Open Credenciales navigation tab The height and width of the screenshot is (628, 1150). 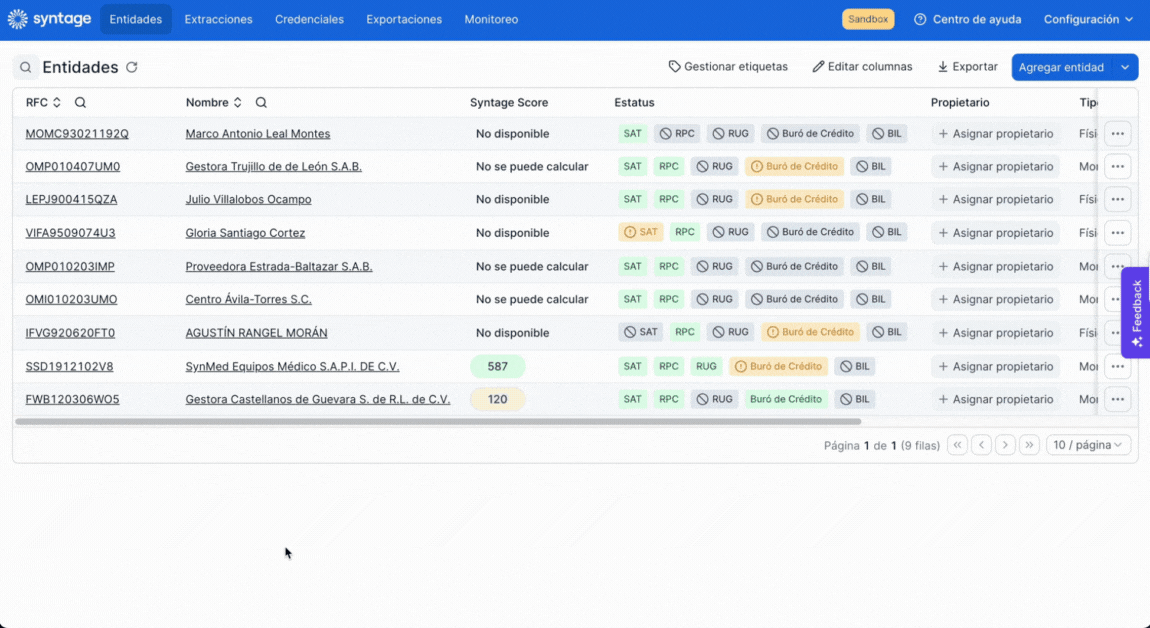(310, 19)
